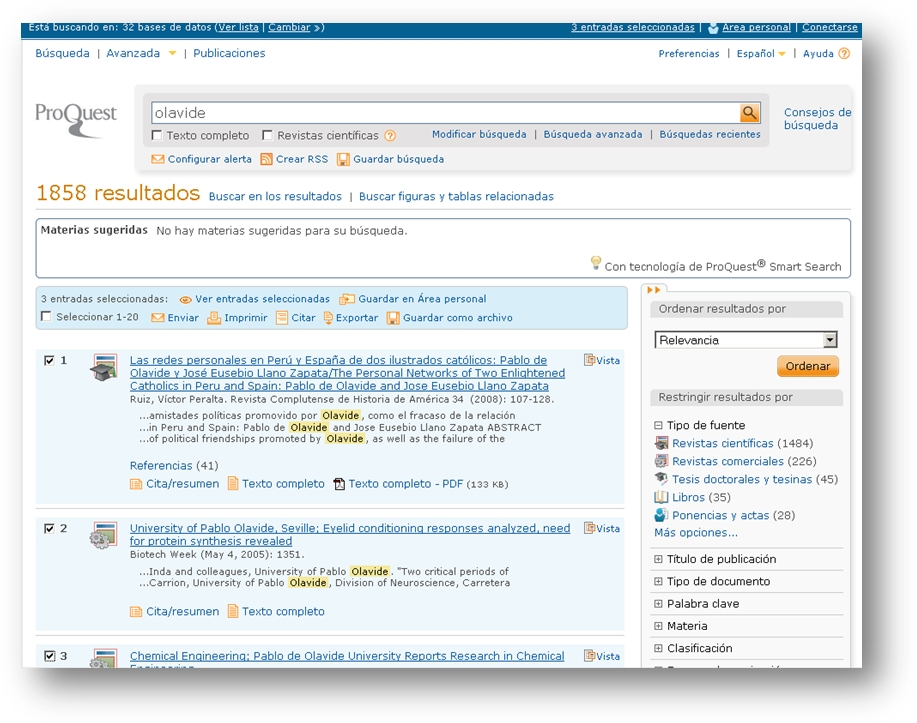This screenshot has width=917, height=723.
Task: Click the PDF icon of result 1
Action: coord(339,484)
